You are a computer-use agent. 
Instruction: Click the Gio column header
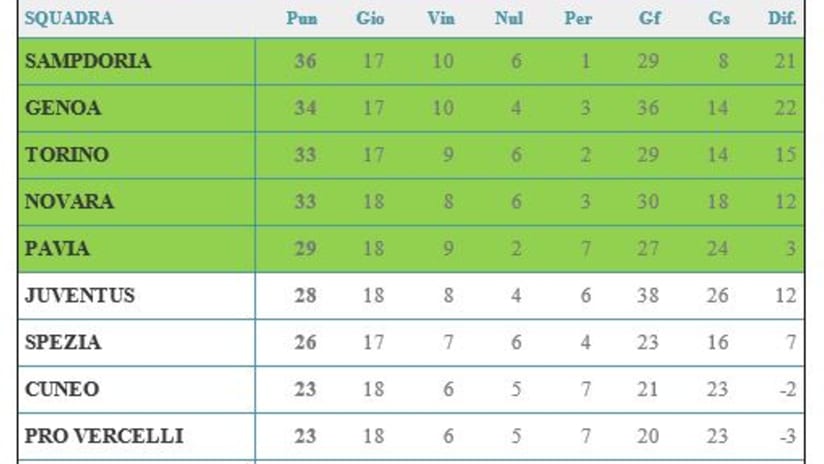click(x=370, y=19)
